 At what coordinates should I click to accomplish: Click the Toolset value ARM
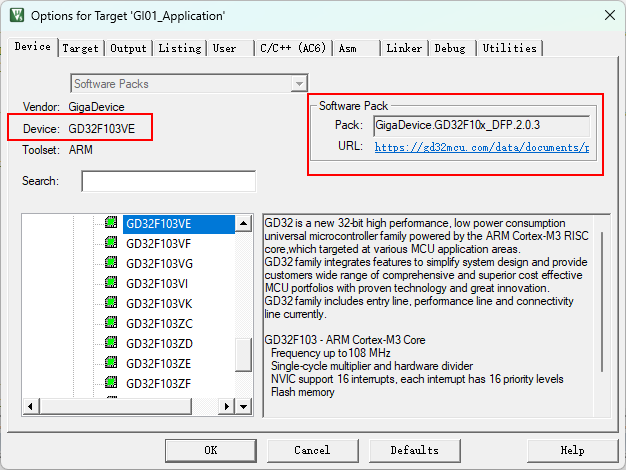(81, 150)
